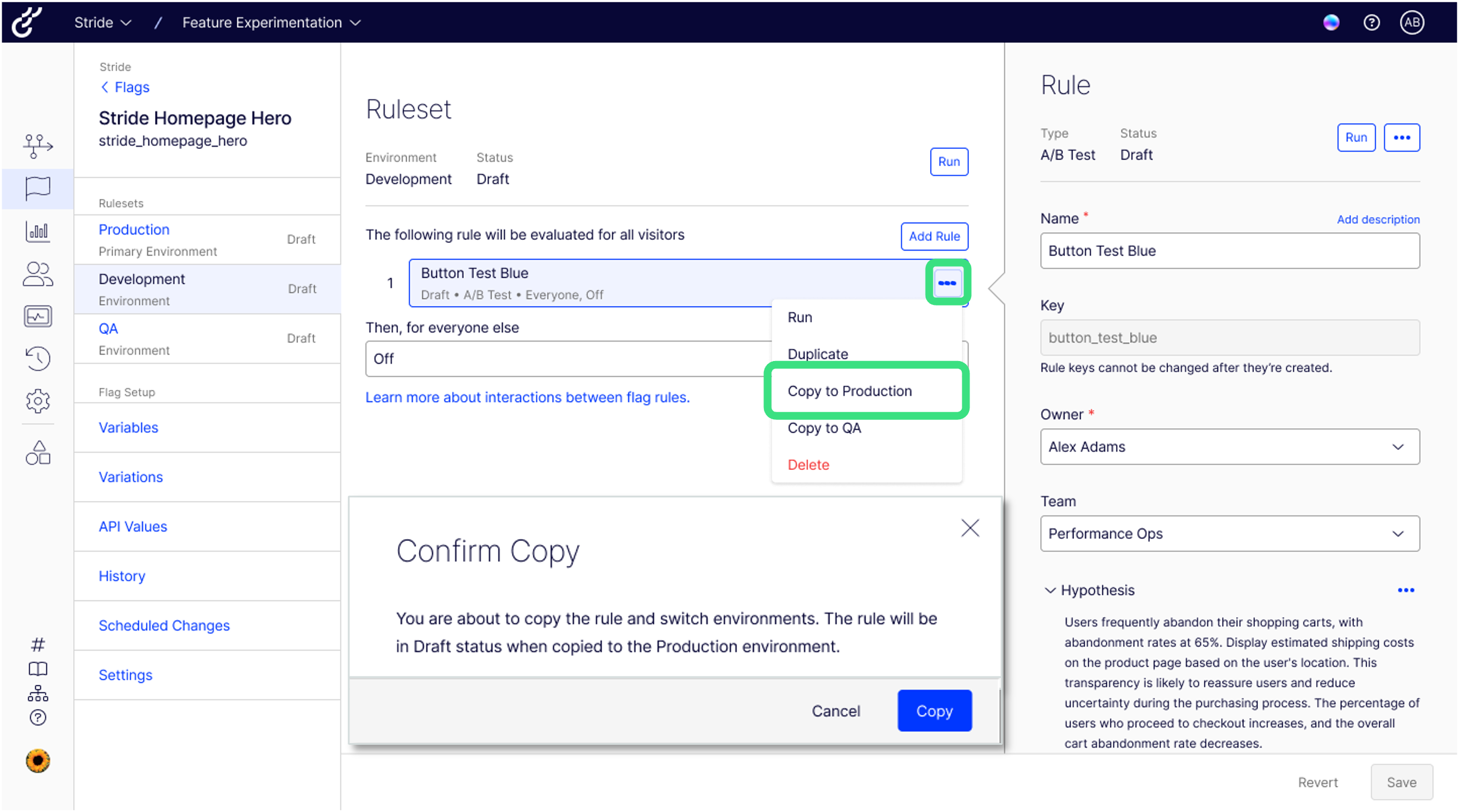Open the AB user avatar menu

[x=1411, y=22]
